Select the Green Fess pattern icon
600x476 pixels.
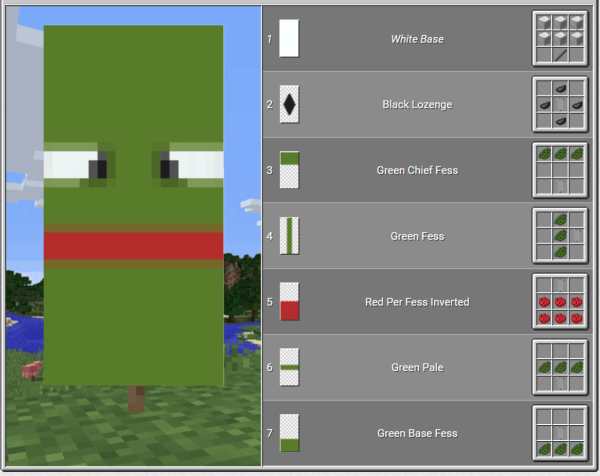click(289, 236)
